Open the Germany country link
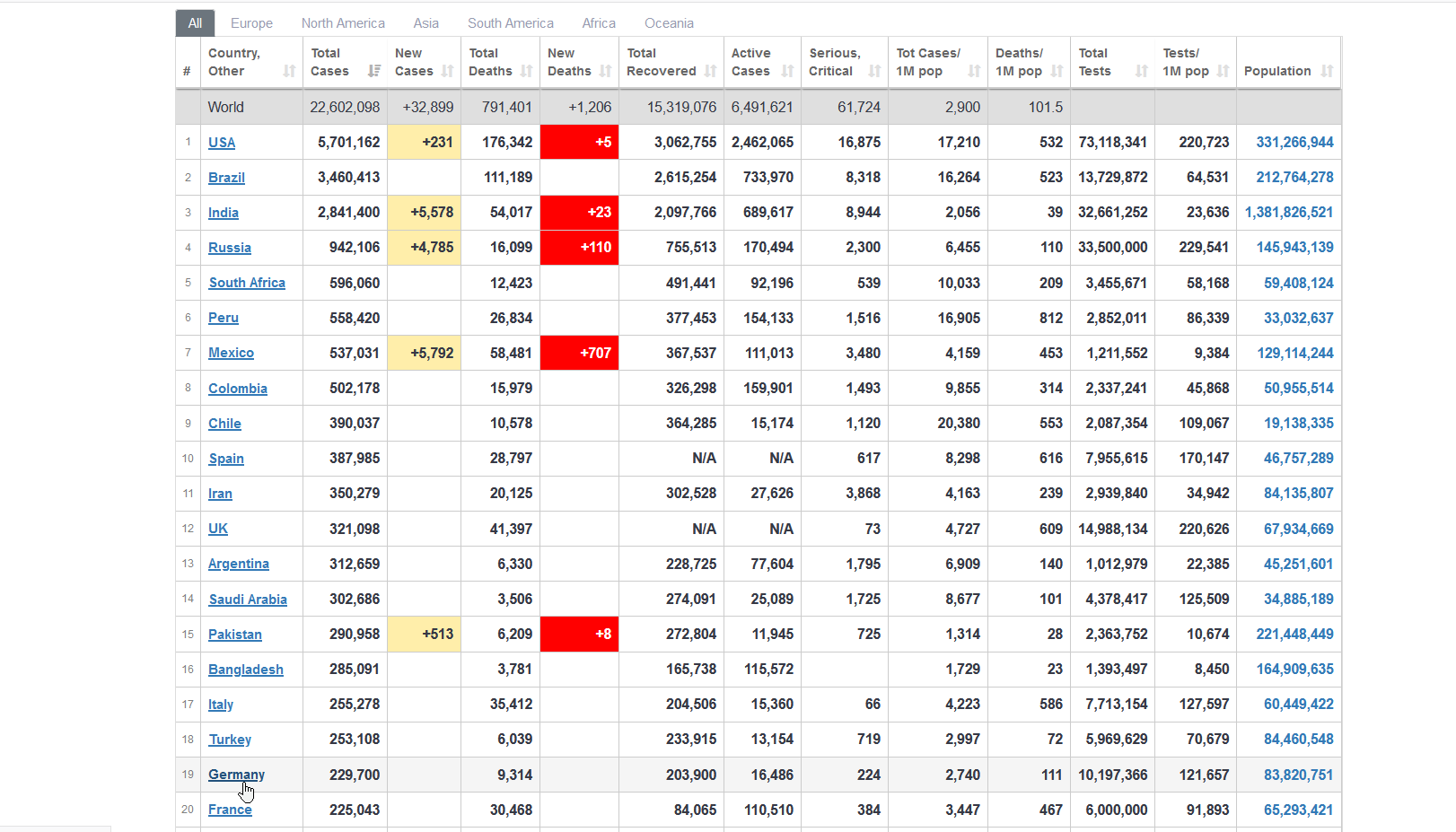This screenshot has width=1456, height=832. coord(236,775)
